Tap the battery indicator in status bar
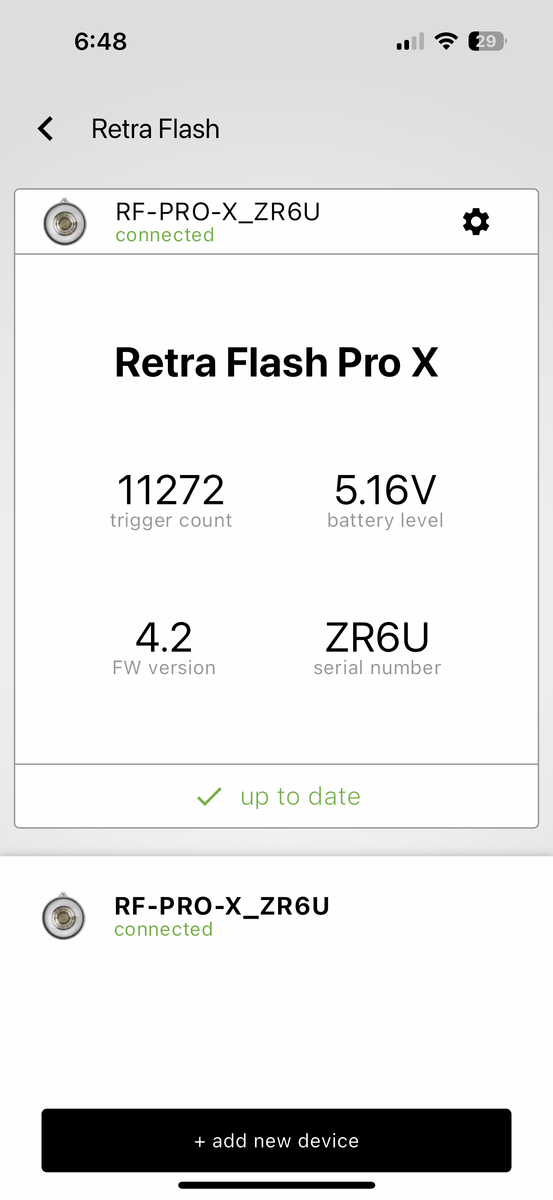The height and width of the screenshot is (1200, 553). click(488, 42)
